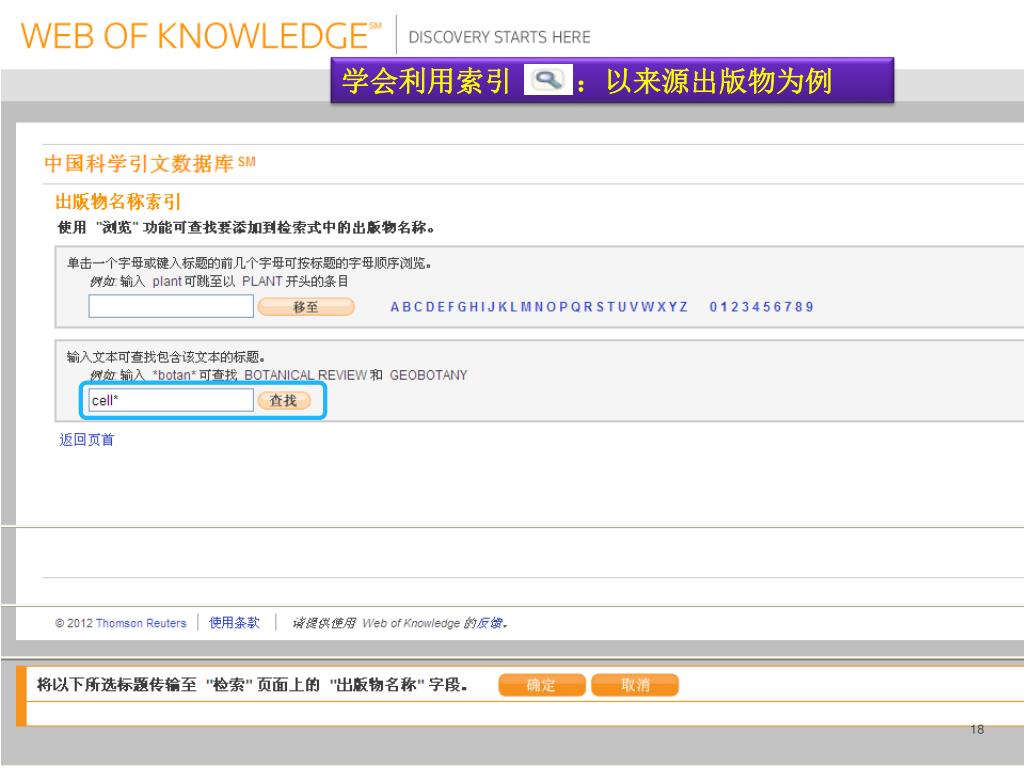This screenshot has height=768, width=1024.
Task: Browse titles starting with digit 0
Action: [714, 307]
